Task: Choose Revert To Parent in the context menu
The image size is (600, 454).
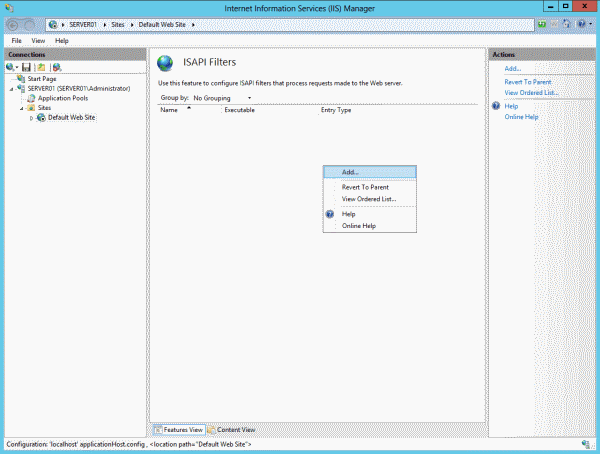Action: point(370,187)
